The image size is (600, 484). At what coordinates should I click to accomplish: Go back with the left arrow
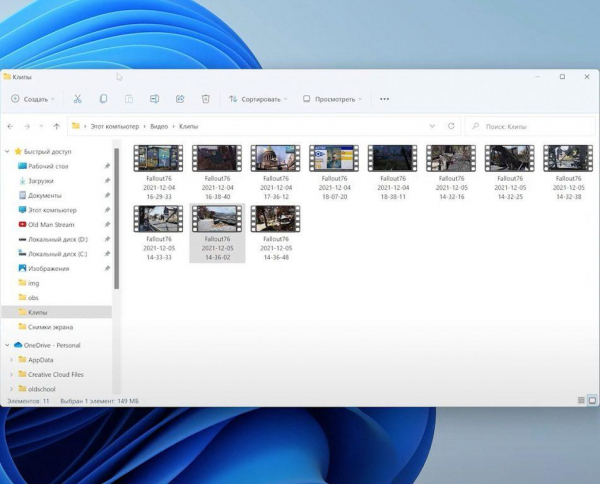10,126
